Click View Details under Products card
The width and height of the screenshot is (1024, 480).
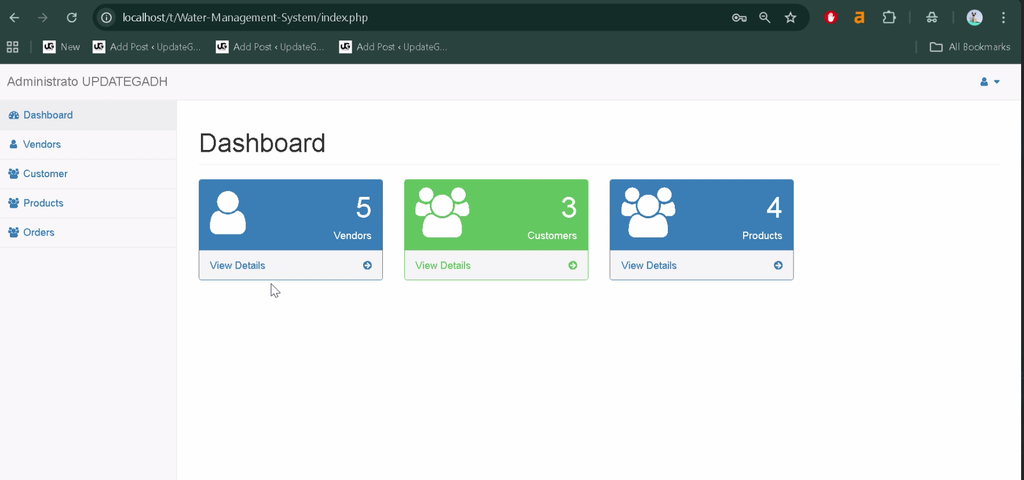coord(648,266)
